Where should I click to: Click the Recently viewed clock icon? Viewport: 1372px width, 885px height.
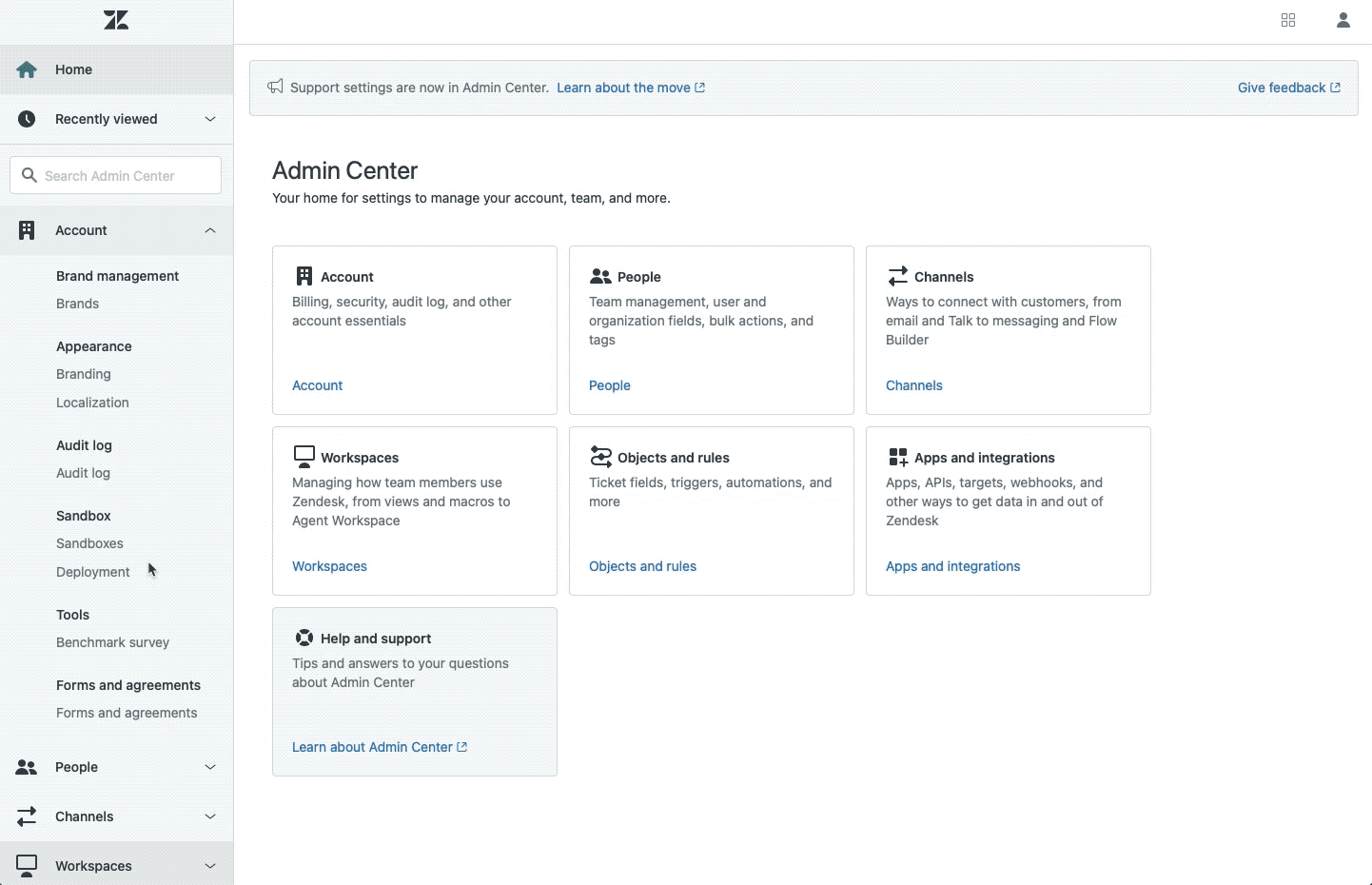tap(27, 119)
